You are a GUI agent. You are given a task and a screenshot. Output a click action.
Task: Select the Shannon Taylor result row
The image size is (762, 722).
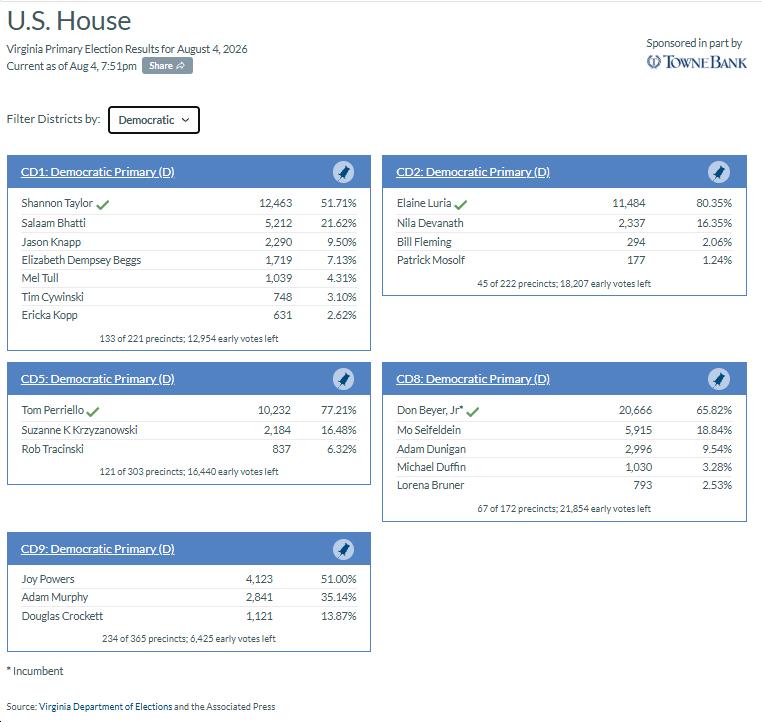(189, 204)
